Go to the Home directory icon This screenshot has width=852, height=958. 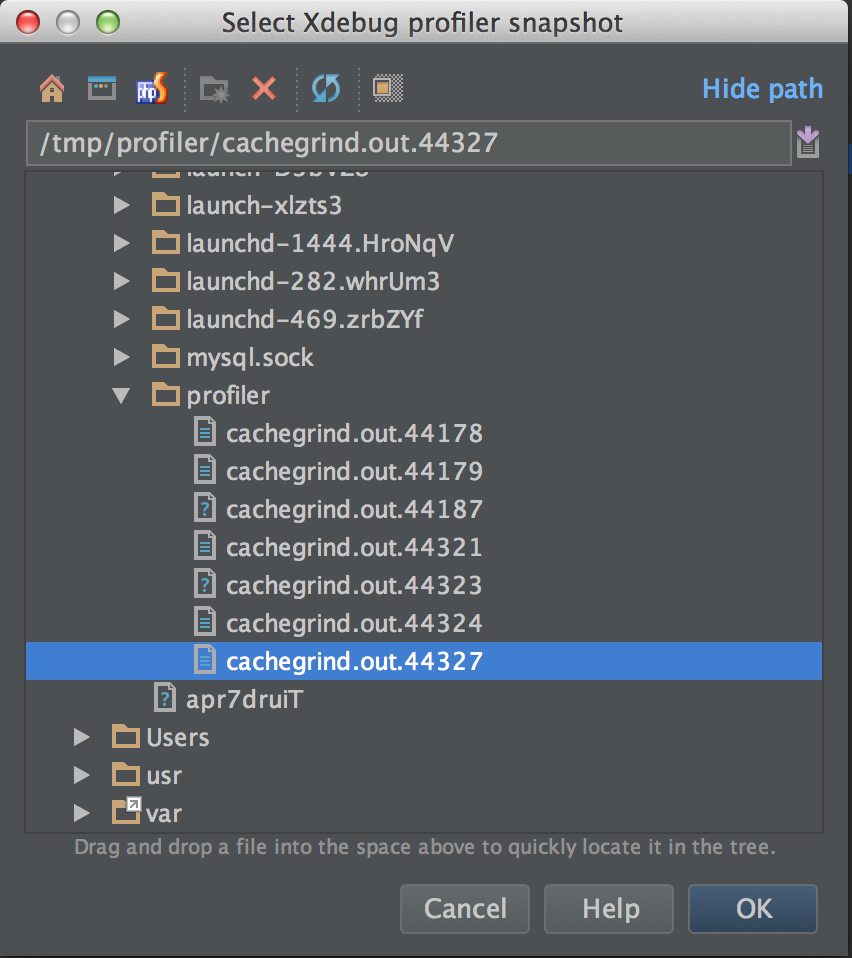click(x=52, y=89)
